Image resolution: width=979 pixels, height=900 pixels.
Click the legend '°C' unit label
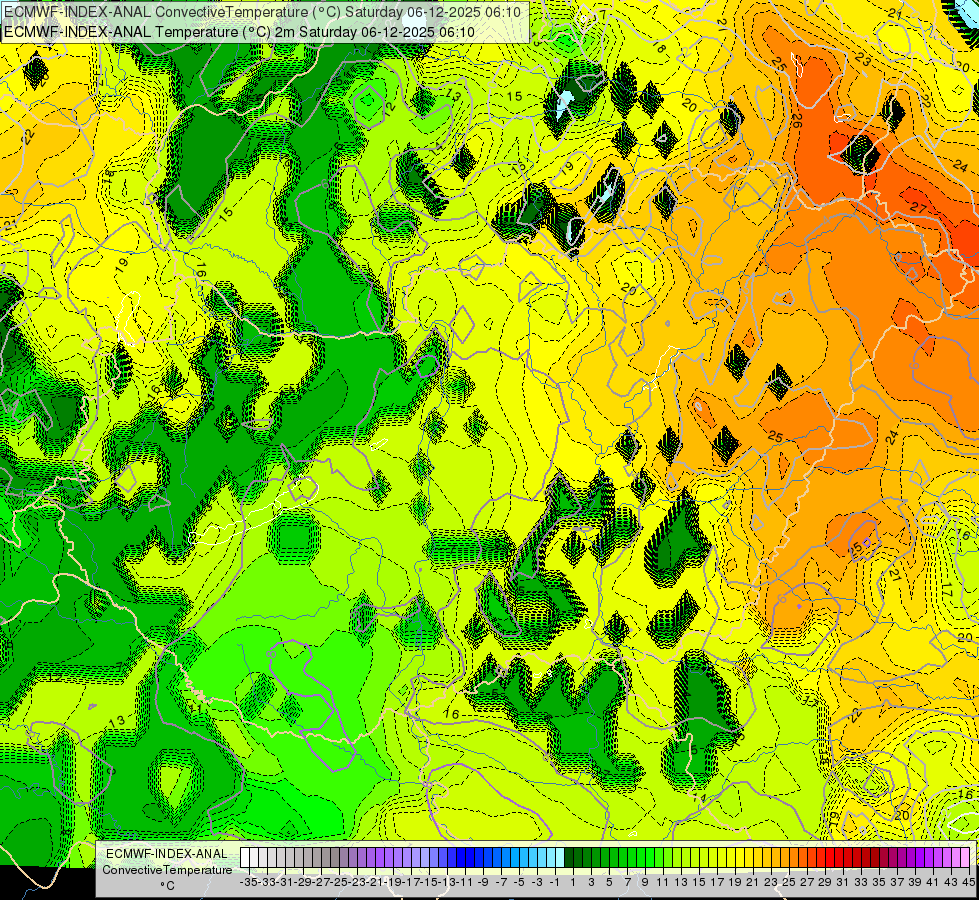point(167,886)
